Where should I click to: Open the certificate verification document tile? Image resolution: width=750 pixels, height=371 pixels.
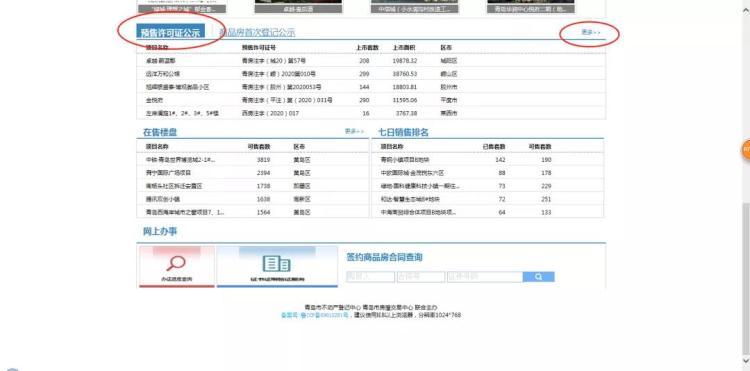tap(277, 266)
